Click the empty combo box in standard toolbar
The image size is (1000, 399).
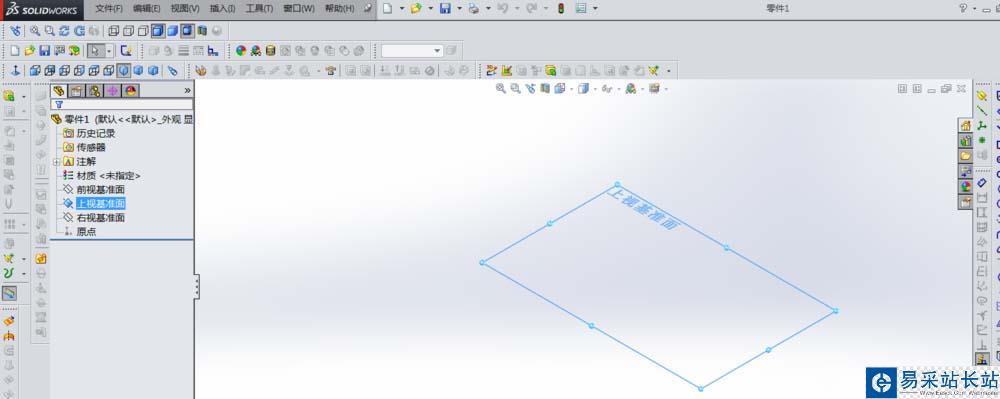coord(412,50)
